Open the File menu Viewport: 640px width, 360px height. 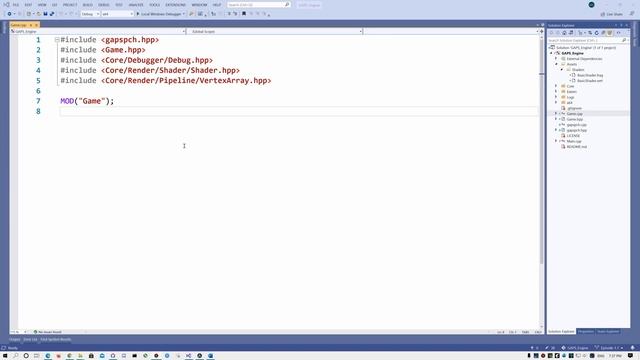(16, 5)
